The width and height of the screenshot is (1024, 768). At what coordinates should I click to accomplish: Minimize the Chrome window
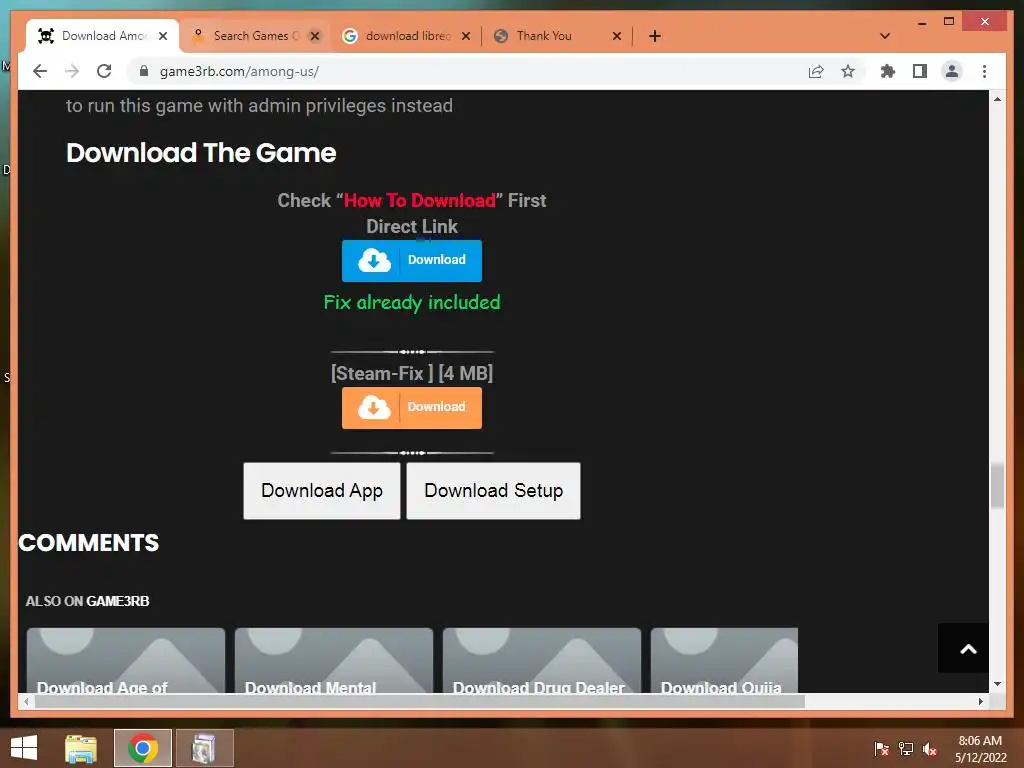tap(921, 23)
